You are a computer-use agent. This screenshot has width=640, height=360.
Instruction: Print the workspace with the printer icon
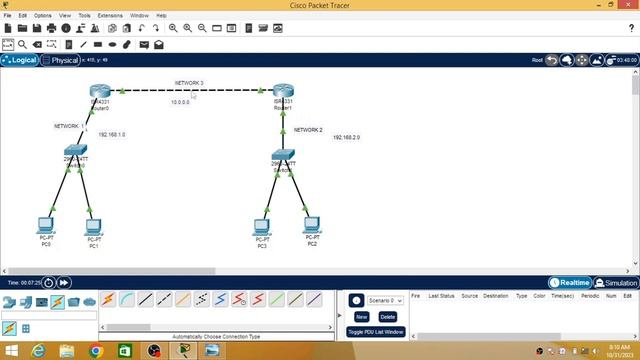pyautogui.click(x=51, y=28)
